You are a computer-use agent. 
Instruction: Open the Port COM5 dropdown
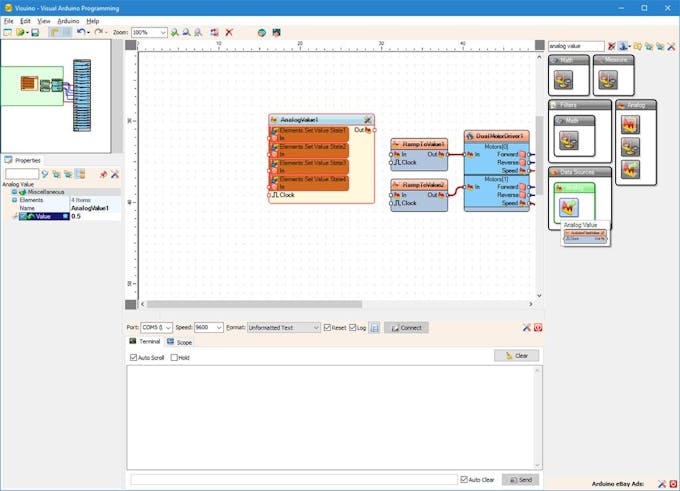pos(168,328)
